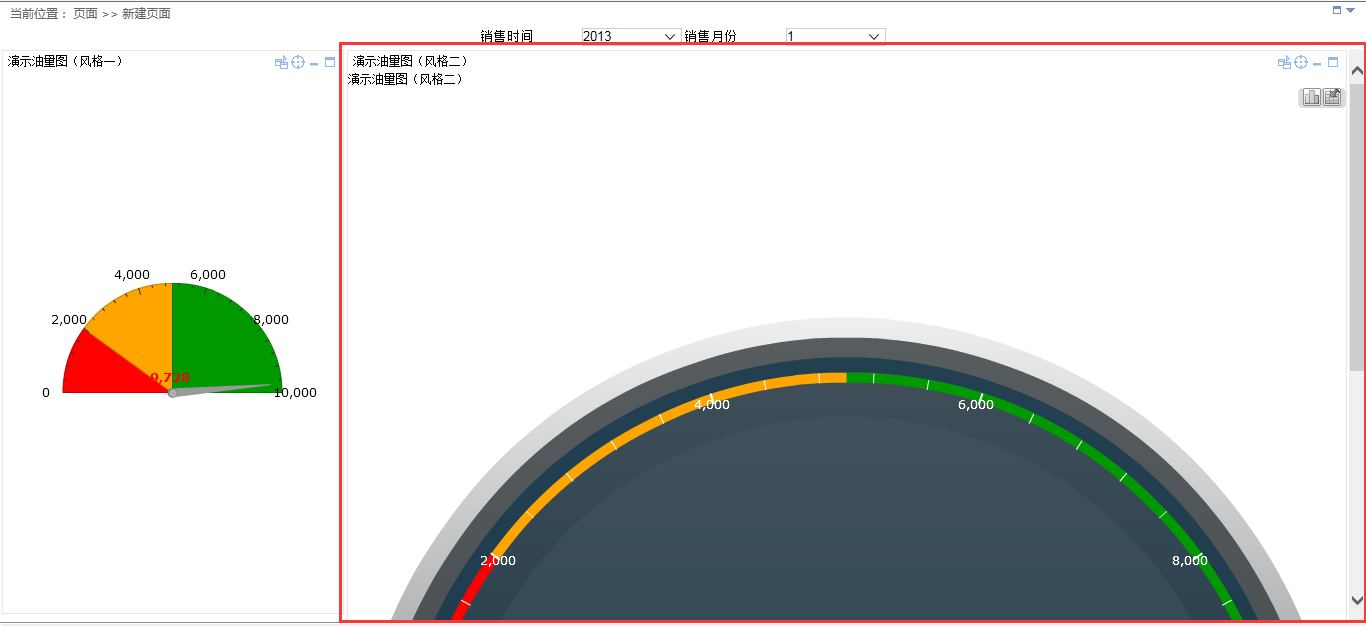
Task: Click the 6,000 label on the small gauge
Action: coord(208,275)
